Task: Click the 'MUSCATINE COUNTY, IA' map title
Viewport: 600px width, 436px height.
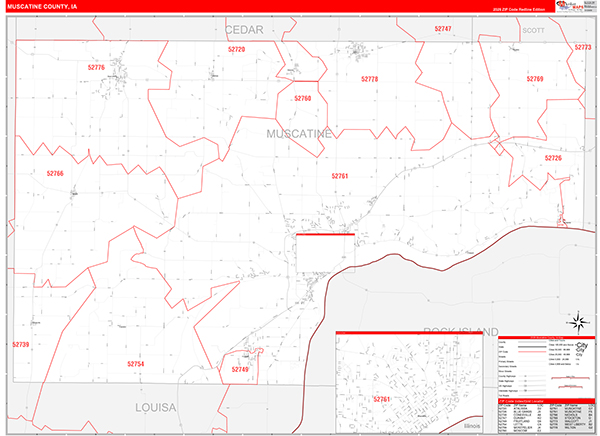Action: tap(42, 7)
